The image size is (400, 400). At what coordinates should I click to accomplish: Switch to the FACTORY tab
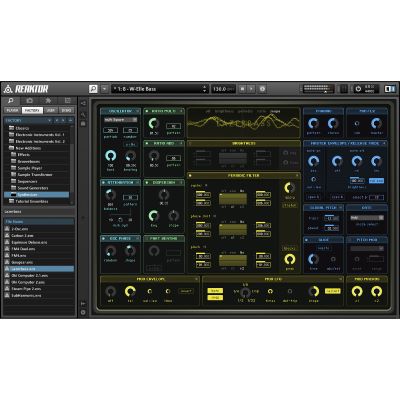(x=32, y=110)
